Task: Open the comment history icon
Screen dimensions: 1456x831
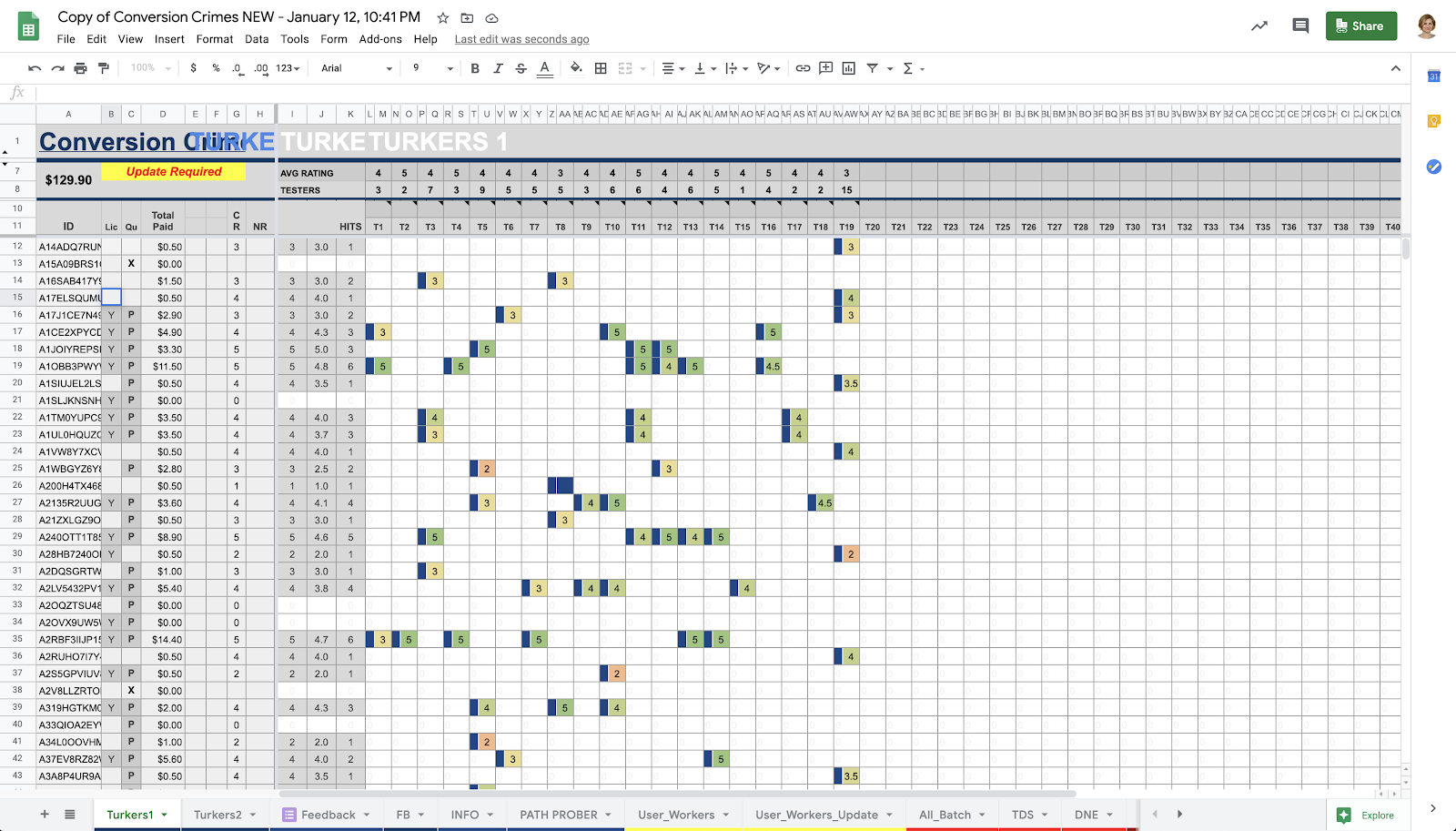Action: point(1300,26)
